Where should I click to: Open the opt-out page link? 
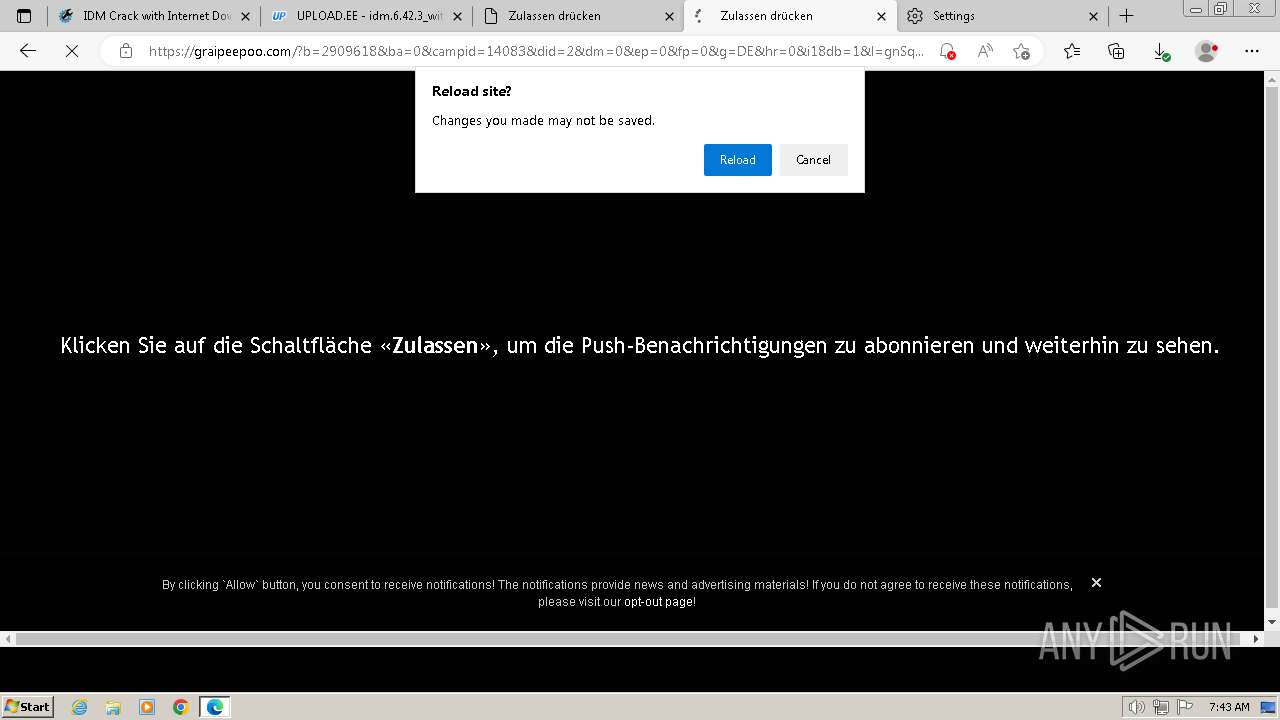(x=659, y=602)
